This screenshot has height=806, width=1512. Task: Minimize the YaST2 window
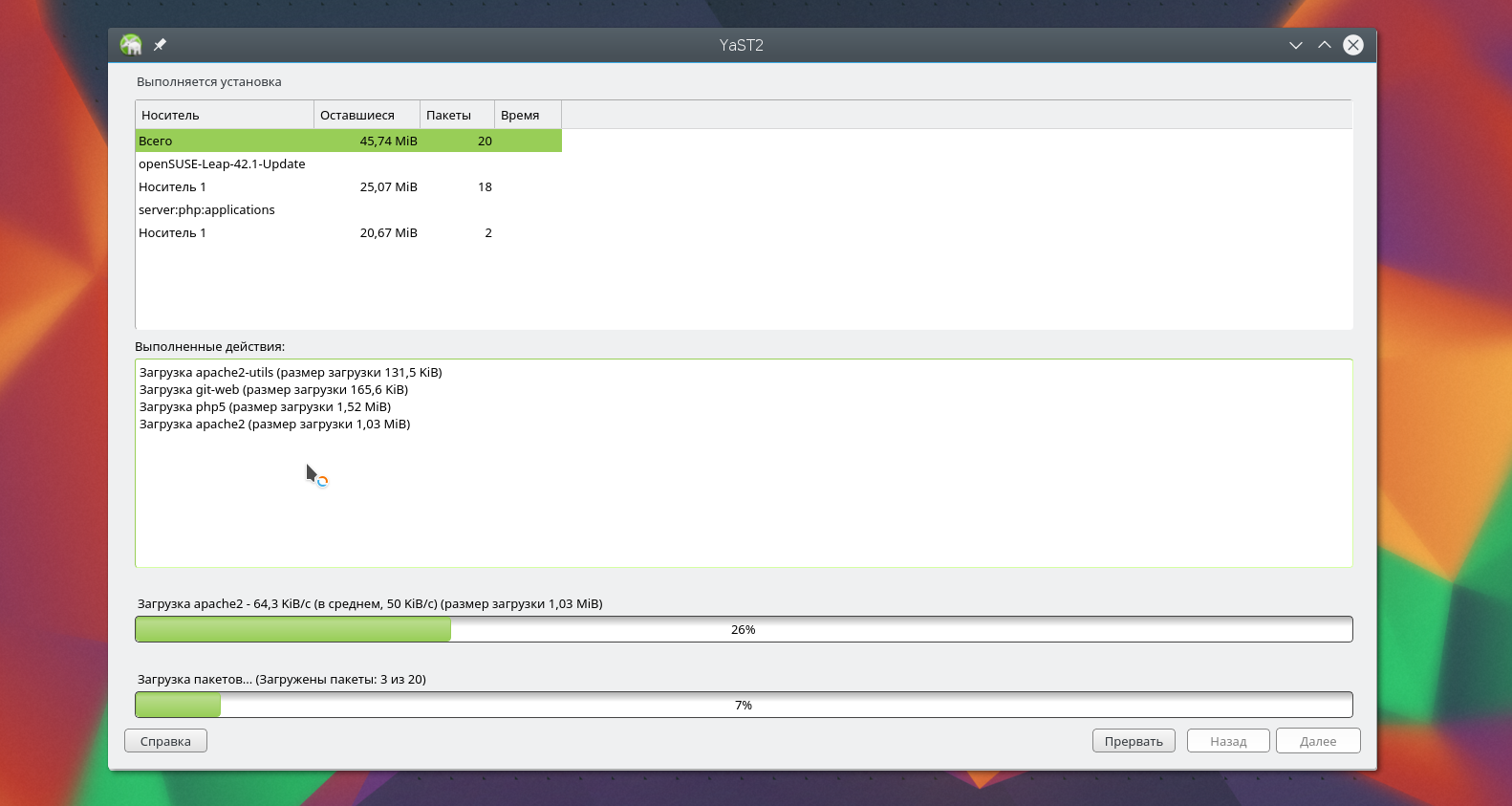[x=1295, y=45]
